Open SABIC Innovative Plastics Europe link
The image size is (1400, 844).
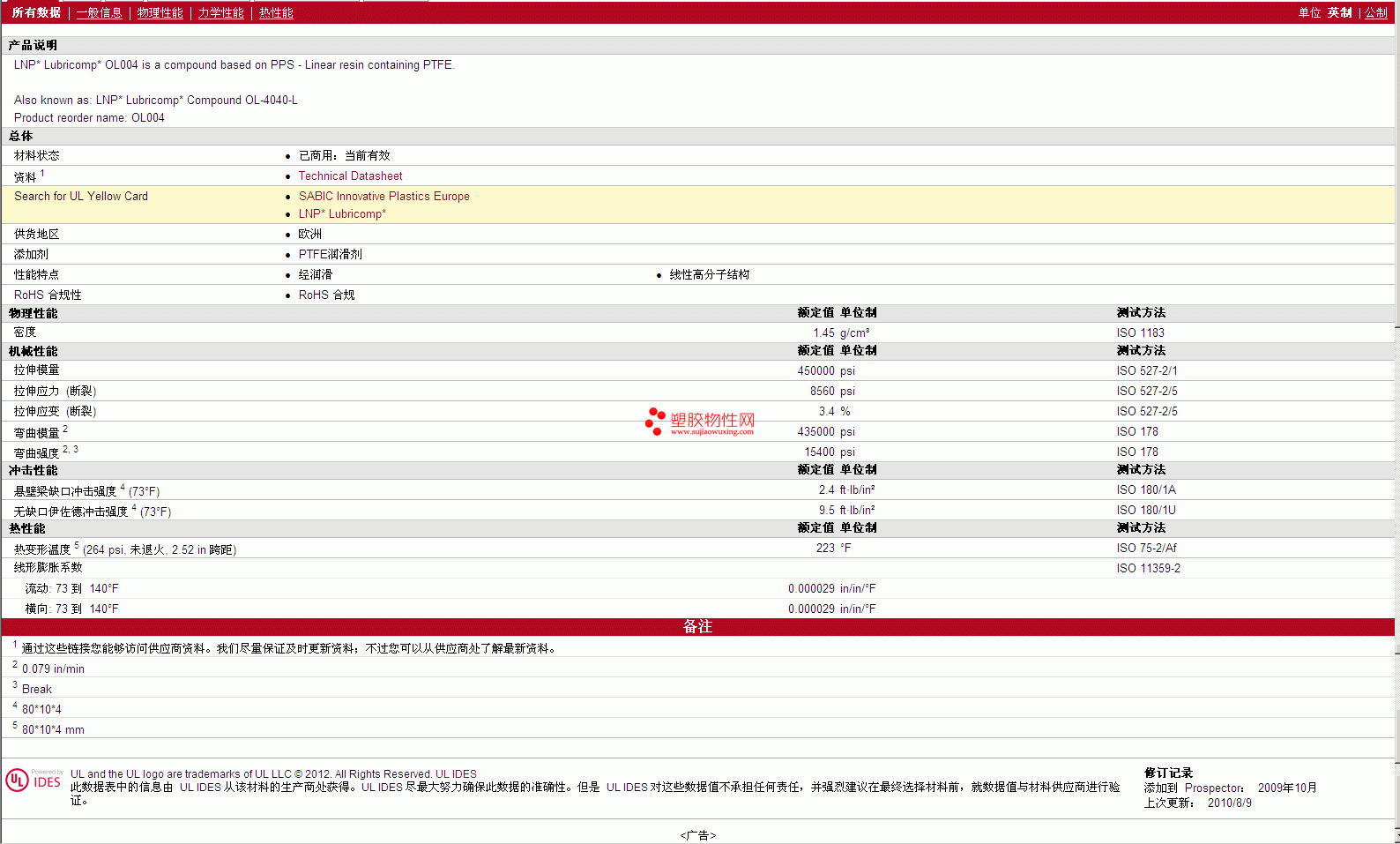(384, 196)
